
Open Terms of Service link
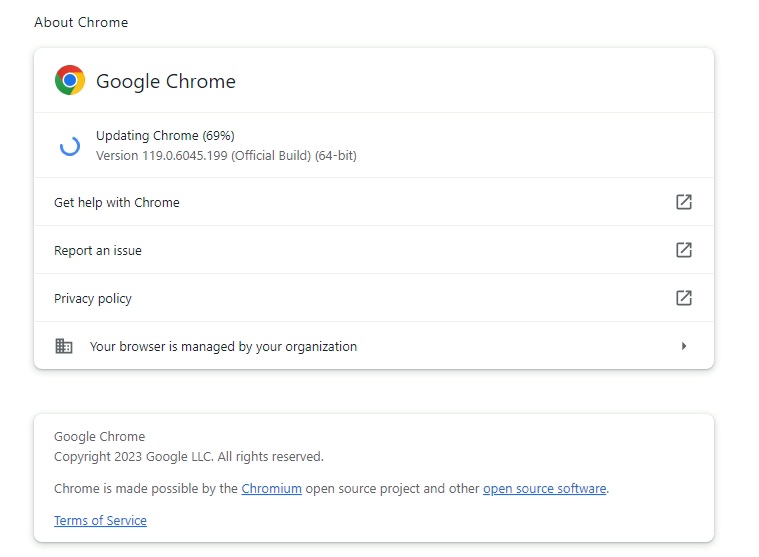[100, 521]
